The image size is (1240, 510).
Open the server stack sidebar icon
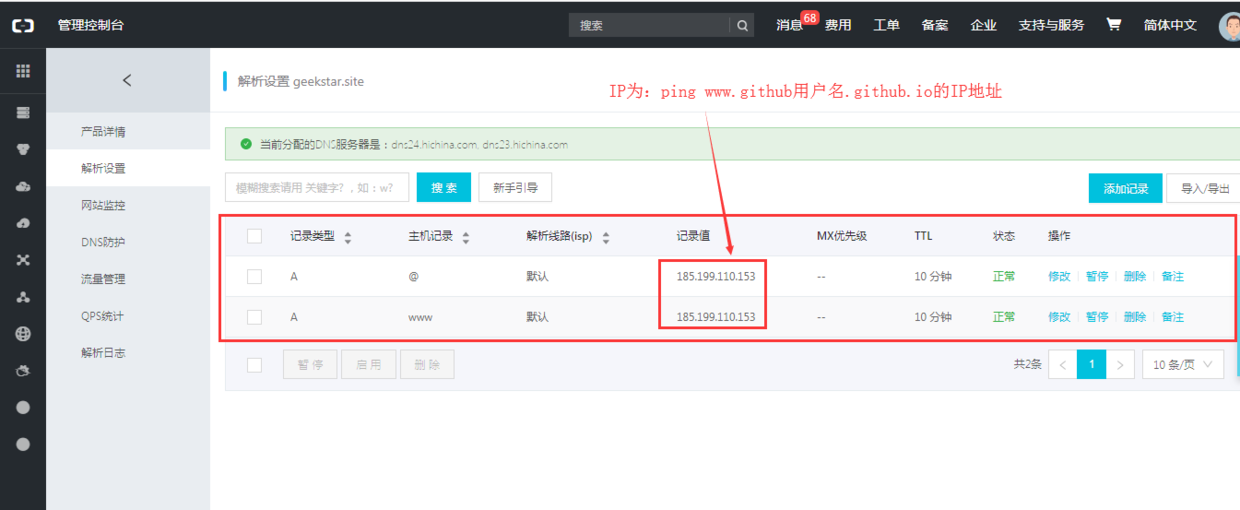pyautogui.click(x=23, y=113)
